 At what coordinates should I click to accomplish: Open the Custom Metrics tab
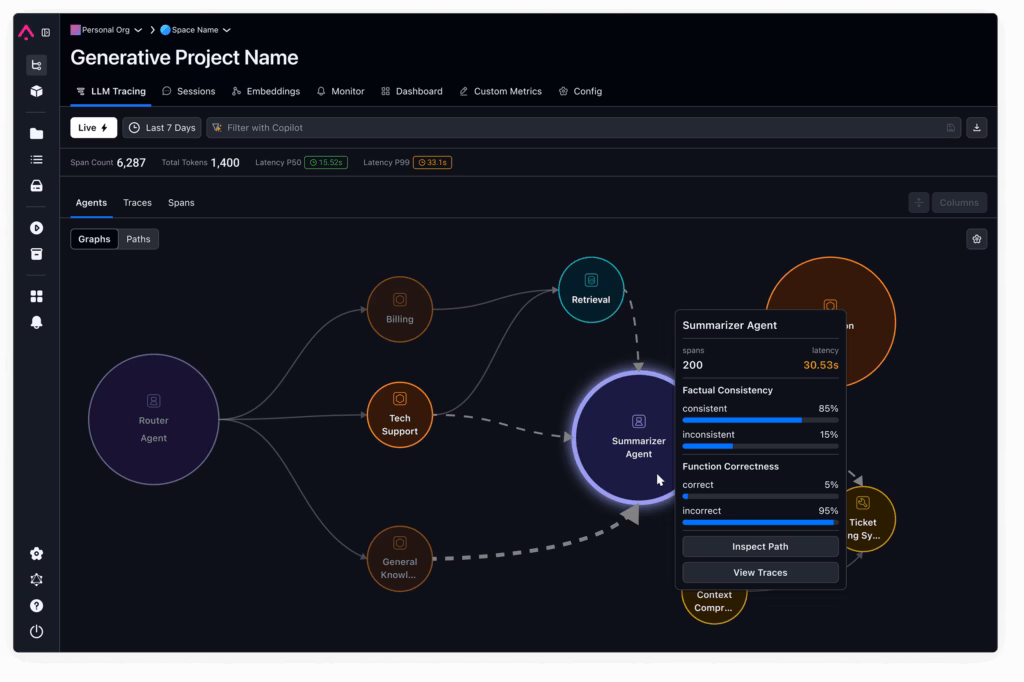pyautogui.click(x=500, y=91)
